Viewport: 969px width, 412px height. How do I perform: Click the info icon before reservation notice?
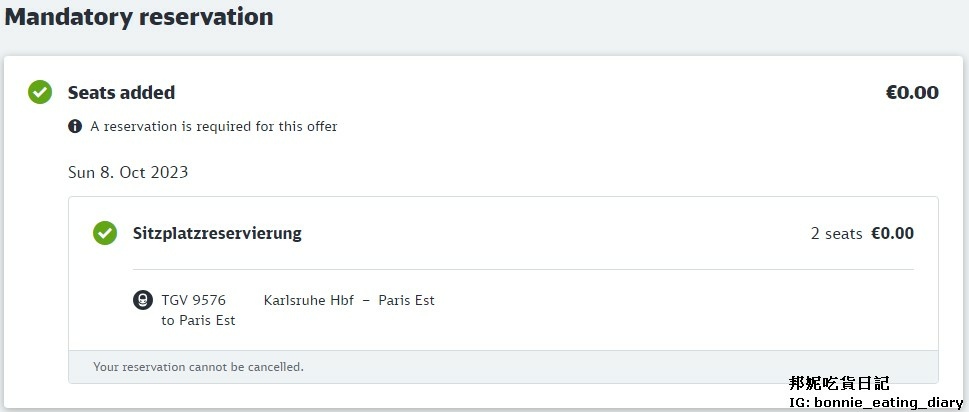point(75,127)
